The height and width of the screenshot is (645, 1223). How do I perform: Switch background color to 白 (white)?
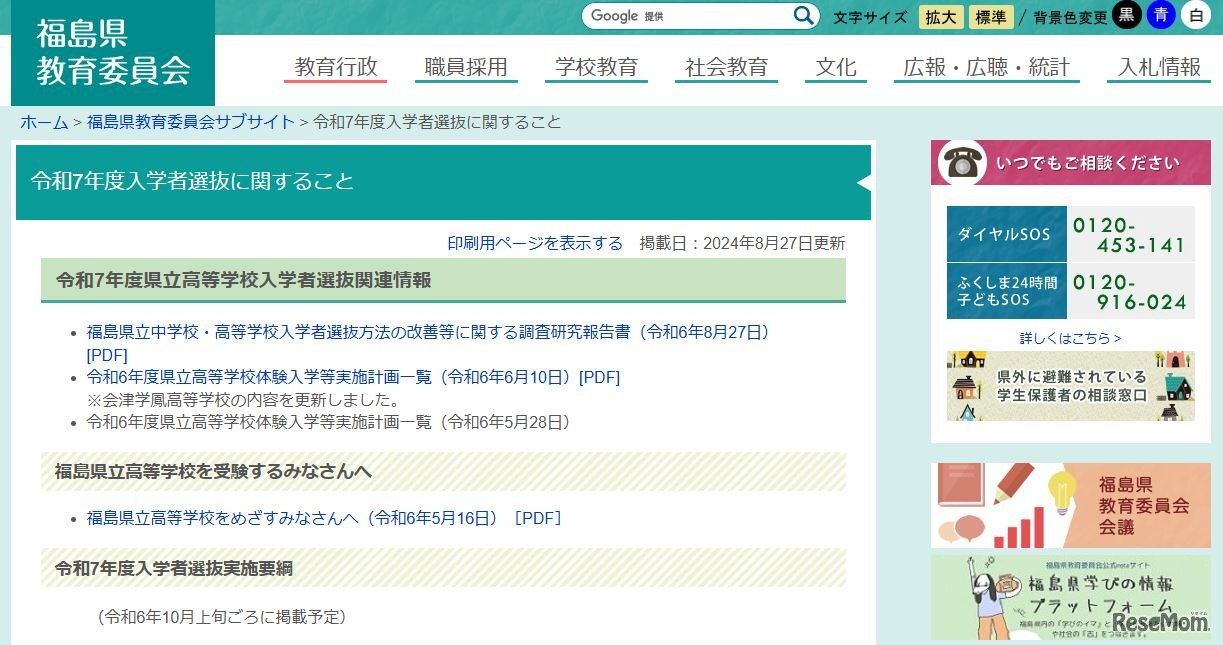pyautogui.click(x=1193, y=16)
